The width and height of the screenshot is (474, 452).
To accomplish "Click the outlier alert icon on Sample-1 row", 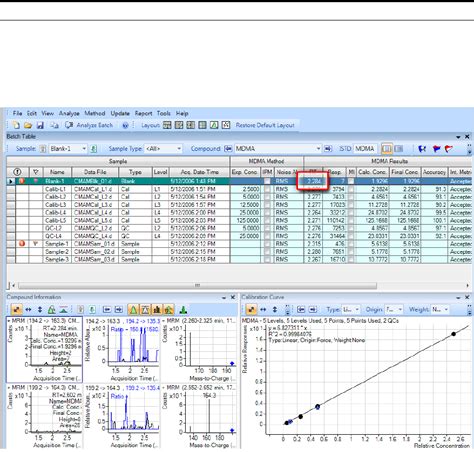I will pyautogui.click(x=22, y=244).
